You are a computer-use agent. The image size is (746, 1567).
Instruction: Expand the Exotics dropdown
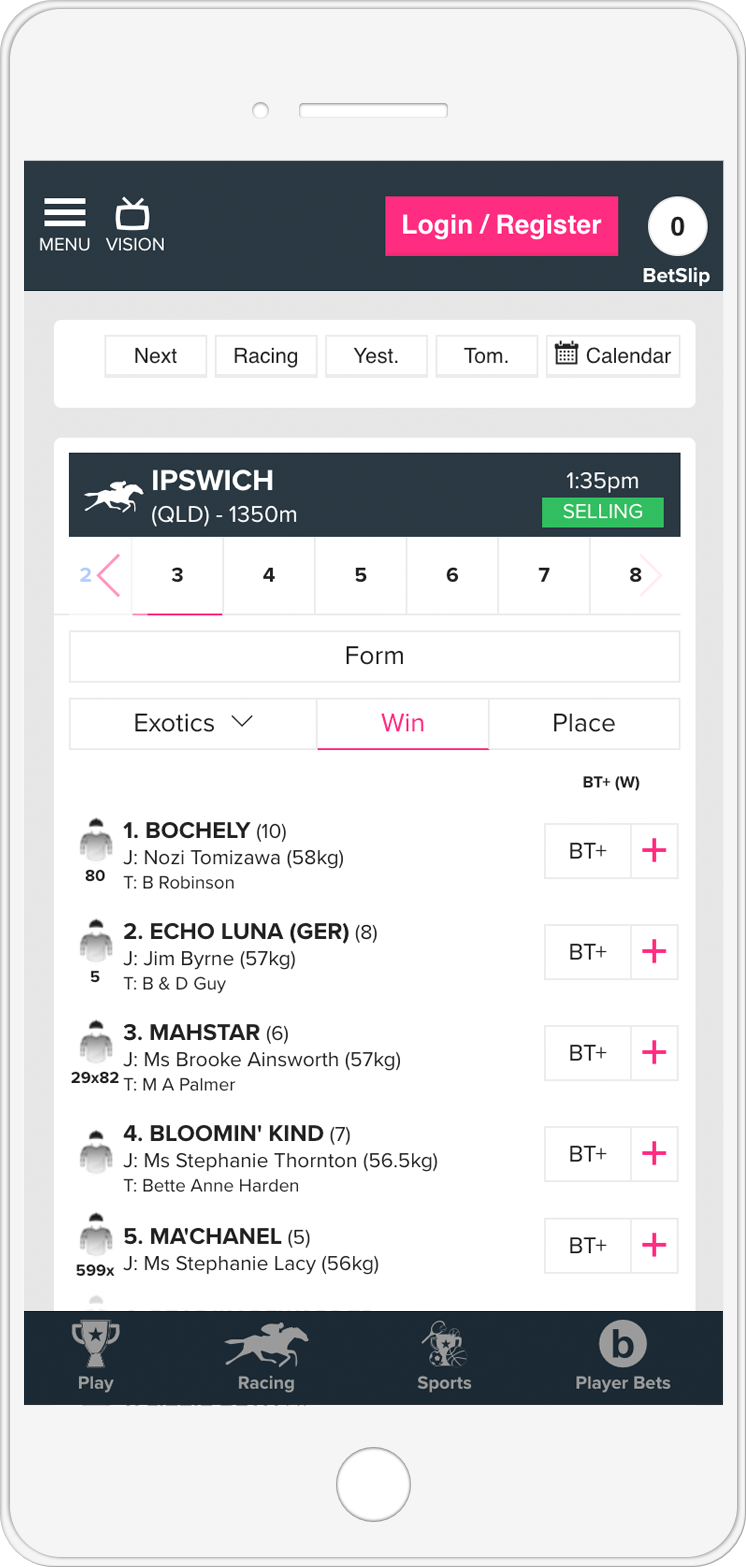click(x=193, y=723)
